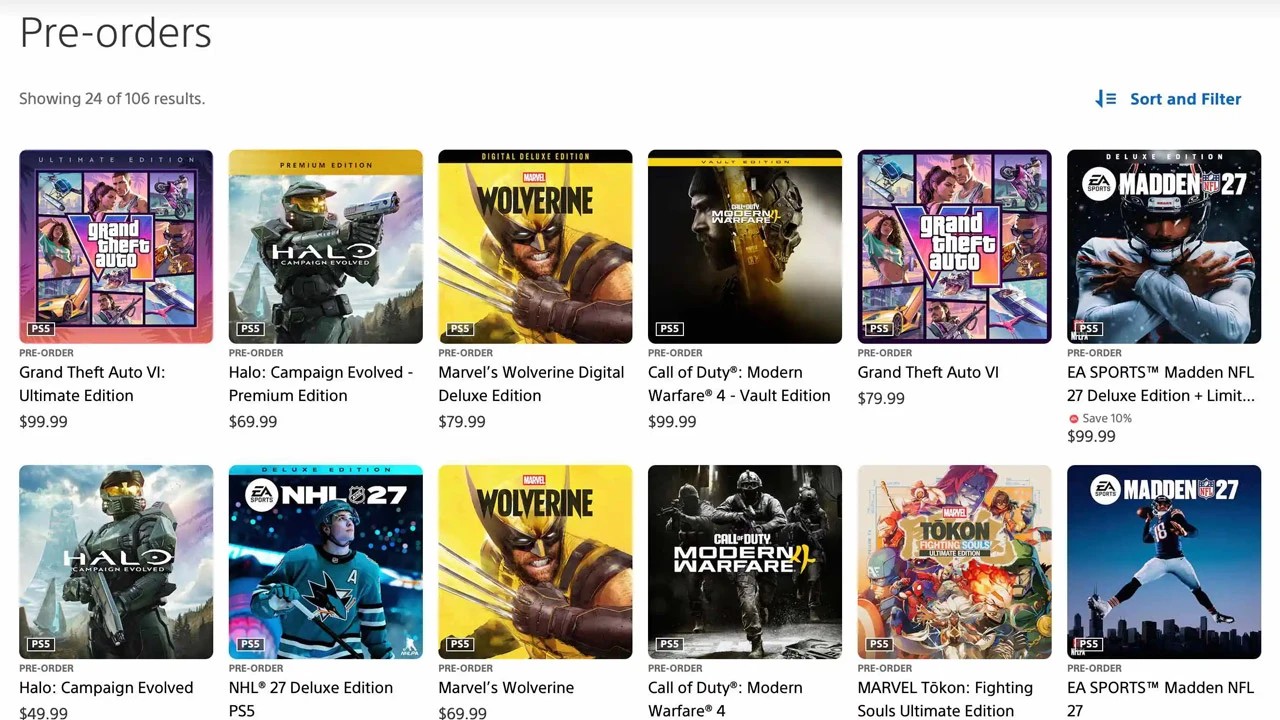This screenshot has width=1280, height=720.
Task: Open the 'Halo: Campaign Evolved - Premium Edition' title
Action: click(x=321, y=384)
